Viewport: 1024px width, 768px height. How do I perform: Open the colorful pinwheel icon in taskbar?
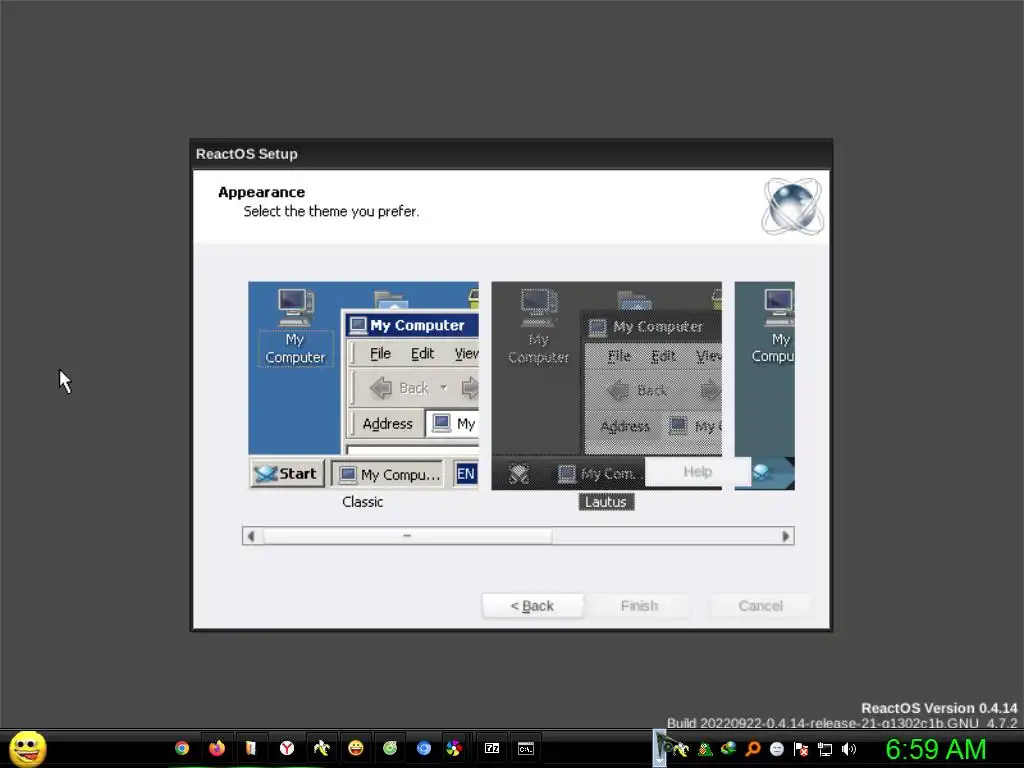pos(454,748)
